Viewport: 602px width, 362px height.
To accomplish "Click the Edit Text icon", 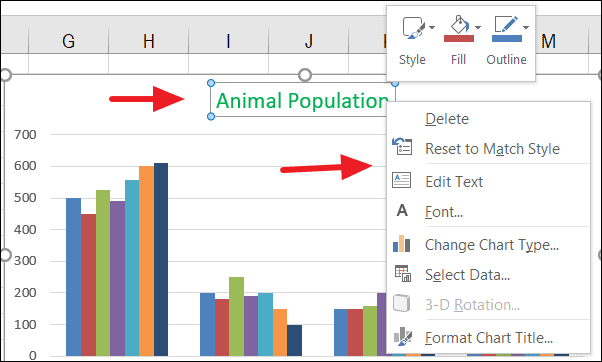I will pyautogui.click(x=402, y=180).
